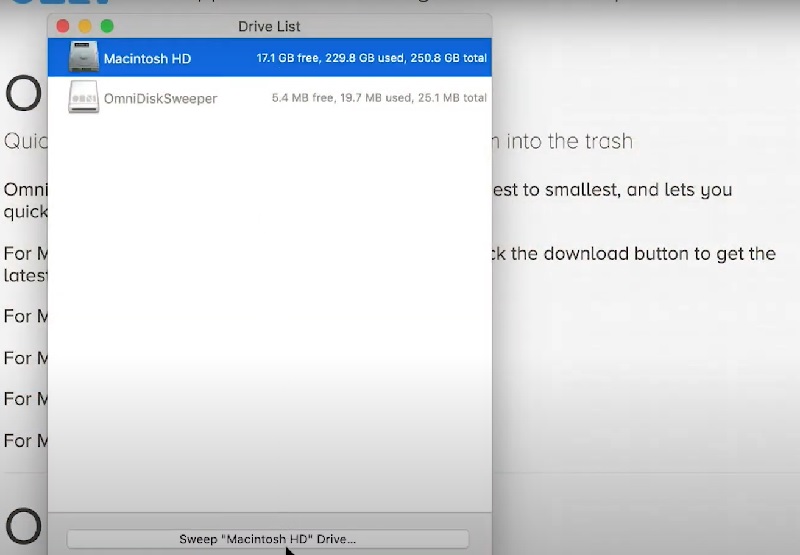Click the Macintosh HD hard drive icon
The width and height of the screenshot is (800, 555).
pos(84,58)
